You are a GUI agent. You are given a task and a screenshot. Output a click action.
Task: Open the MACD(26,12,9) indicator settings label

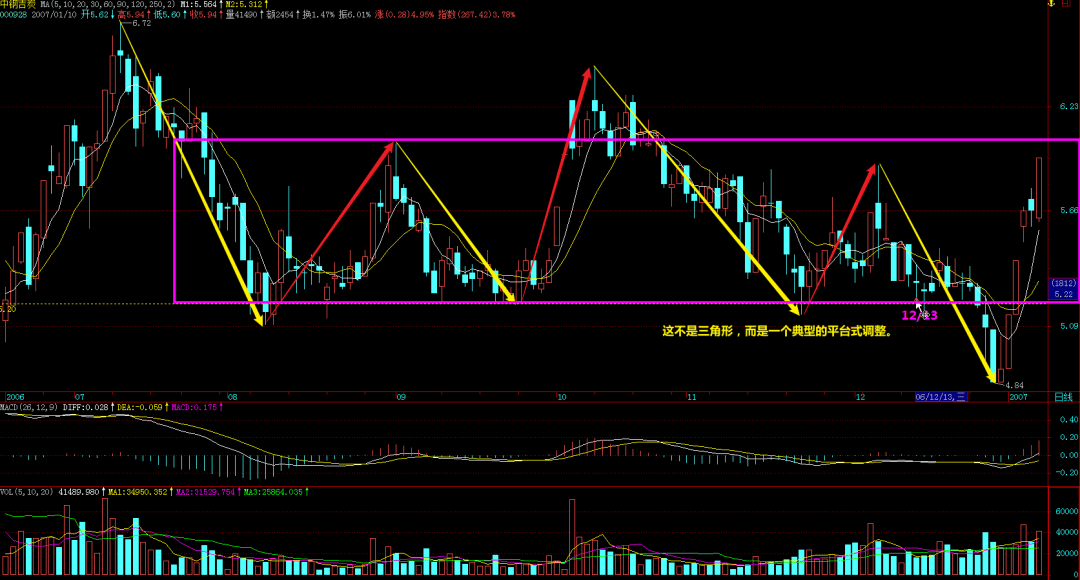29,407
